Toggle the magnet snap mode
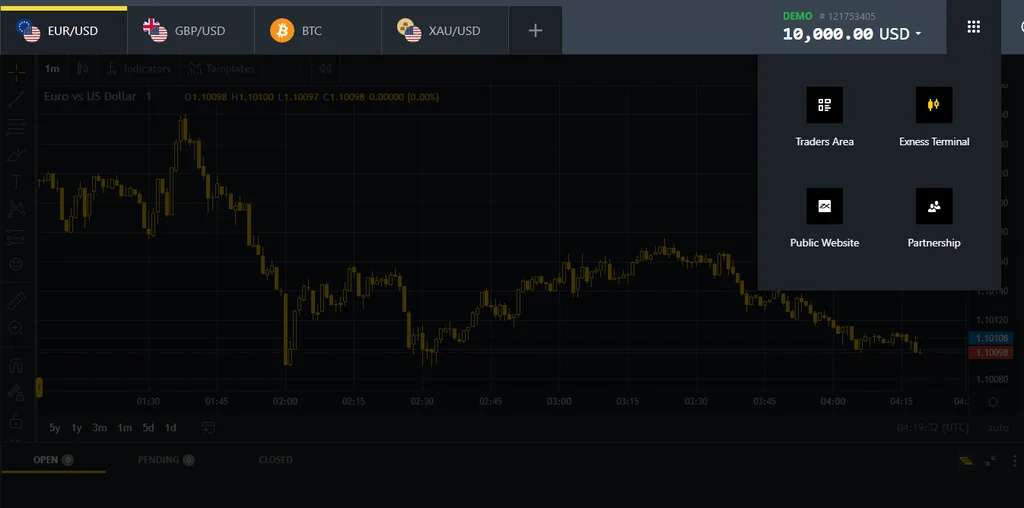 pyautogui.click(x=16, y=366)
